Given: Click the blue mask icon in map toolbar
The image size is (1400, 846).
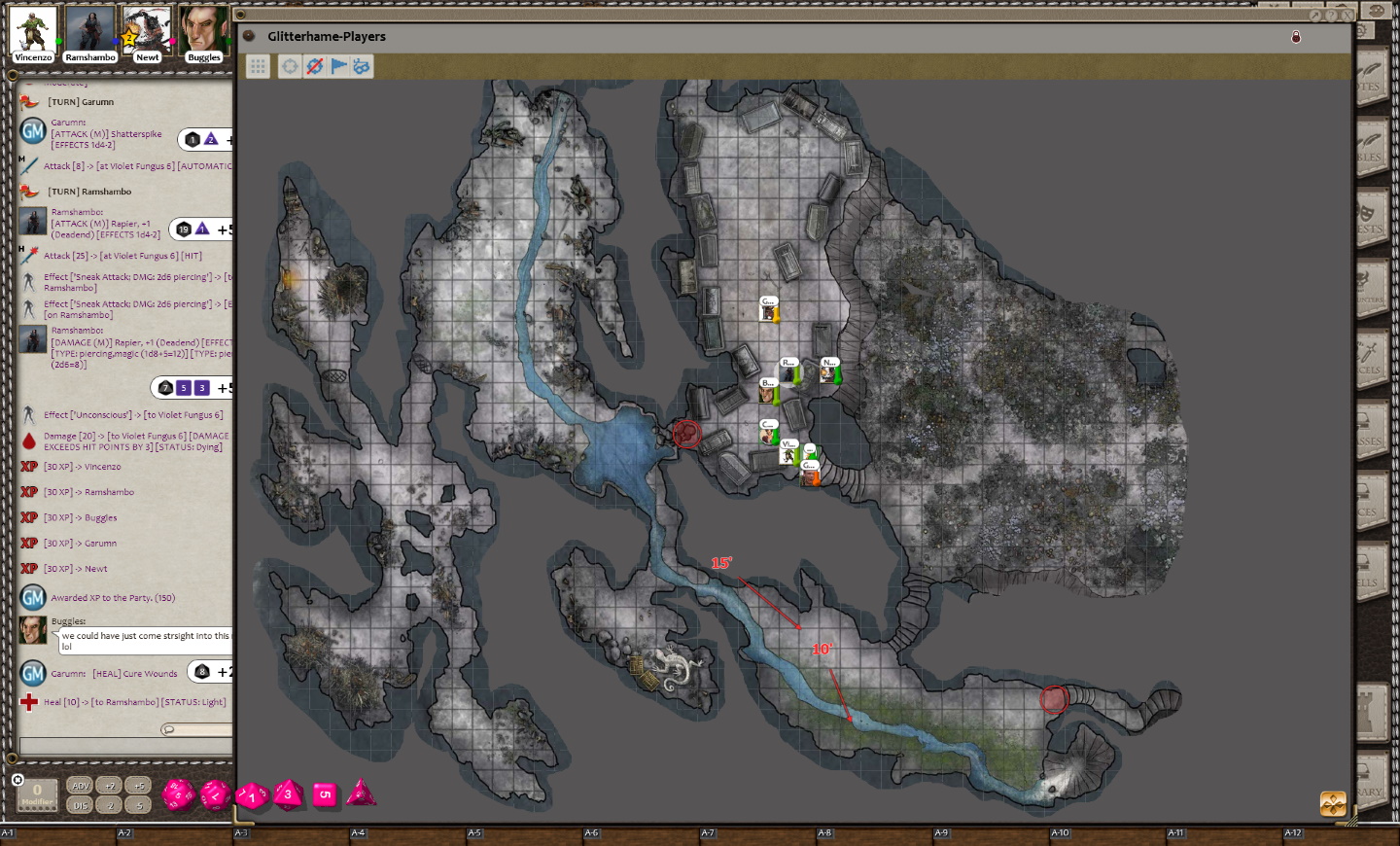Looking at the screenshot, I should coord(362,66).
